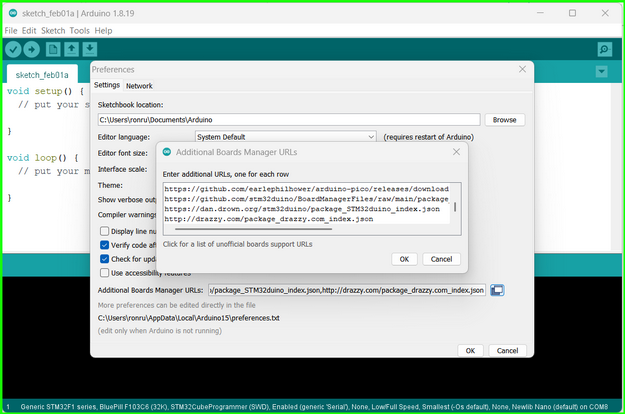Viewport: 625px width, 414px height.
Task: Click the Upload arrow toolbar icon
Action: (33, 49)
